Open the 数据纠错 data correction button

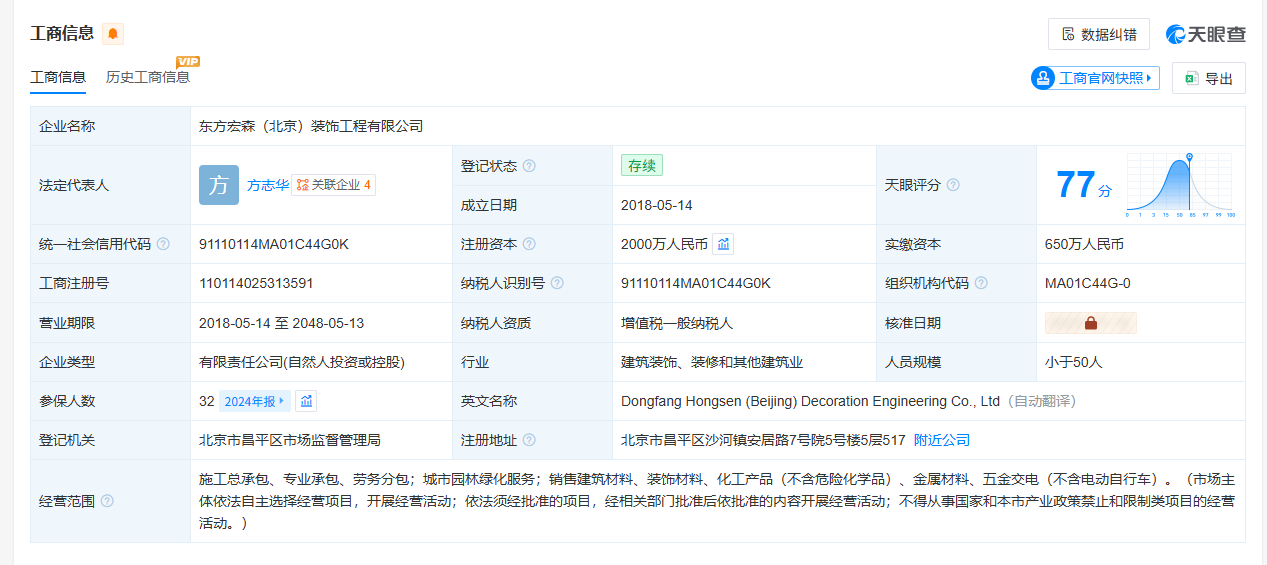1098,34
